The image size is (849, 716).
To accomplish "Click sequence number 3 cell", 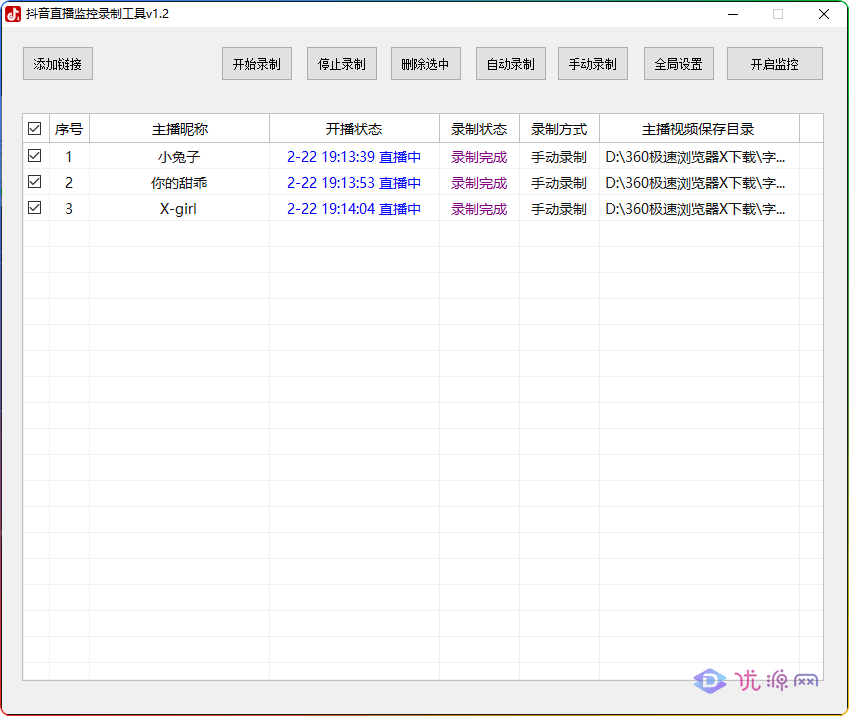I will 69,209.
